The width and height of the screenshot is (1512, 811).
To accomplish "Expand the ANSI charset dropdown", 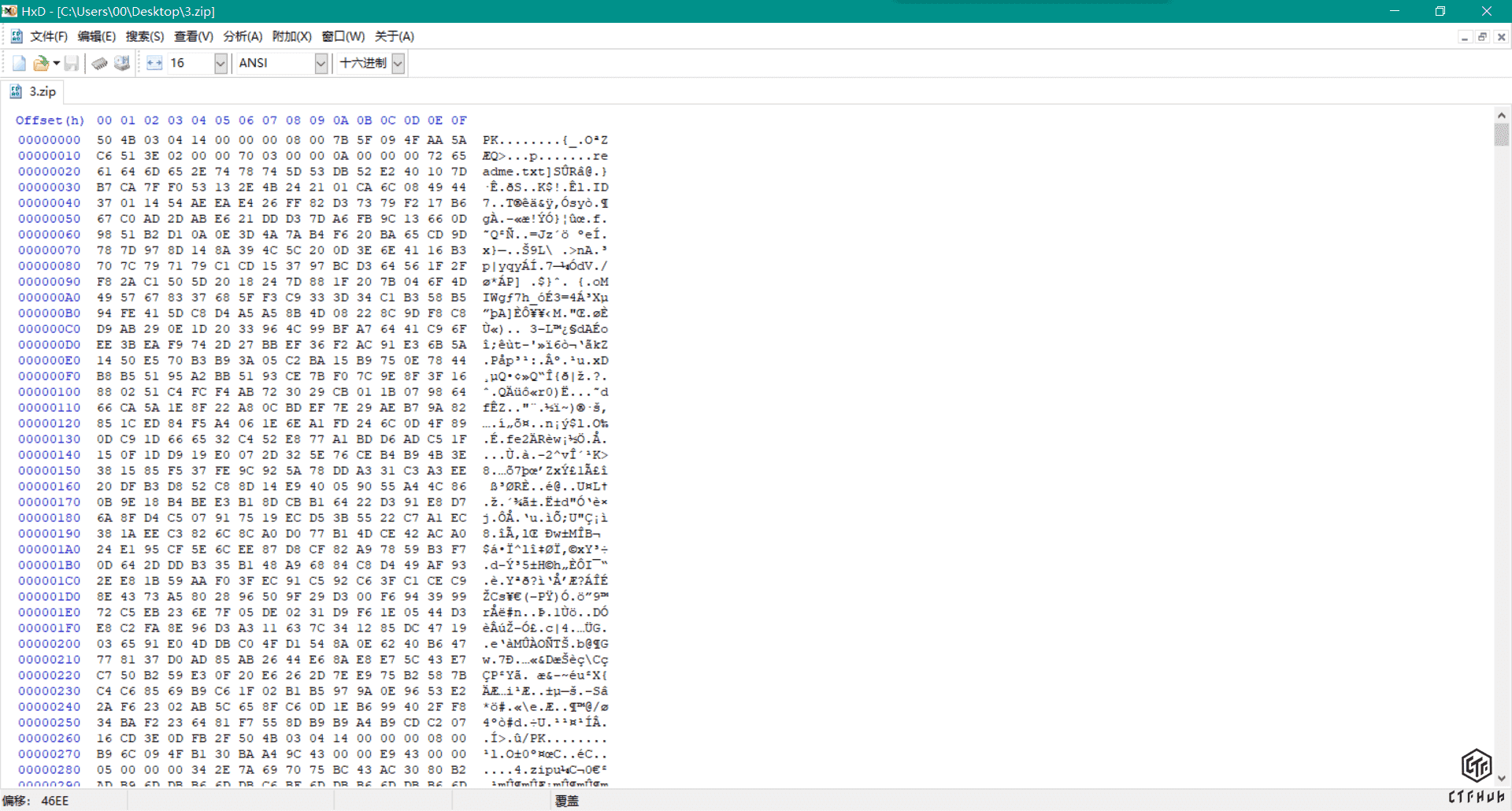I will (x=321, y=63).
